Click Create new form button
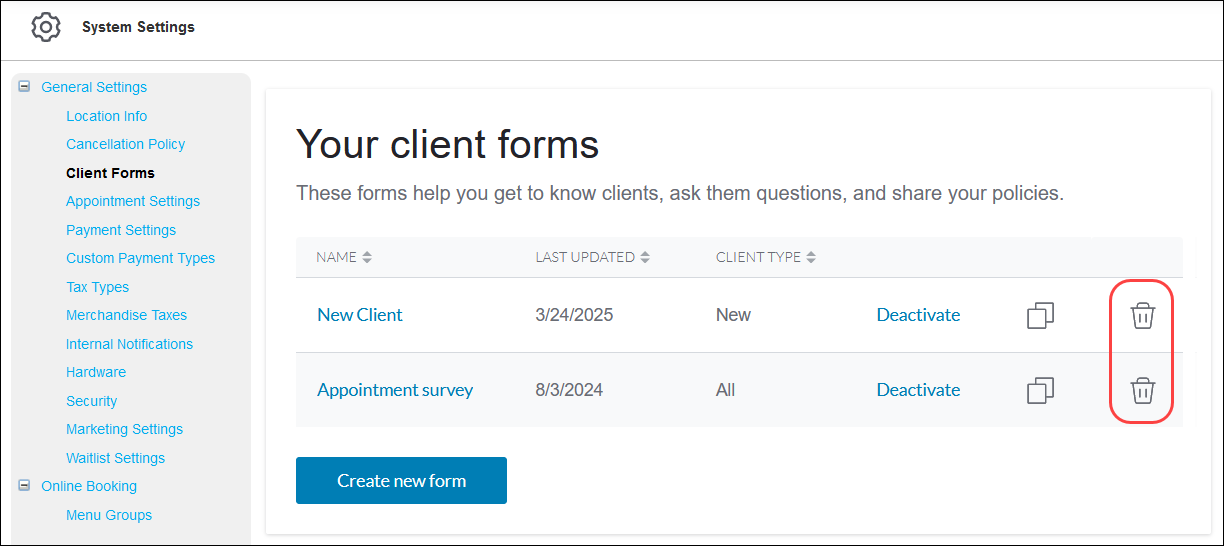1224x546 pixels. [401, 481]
